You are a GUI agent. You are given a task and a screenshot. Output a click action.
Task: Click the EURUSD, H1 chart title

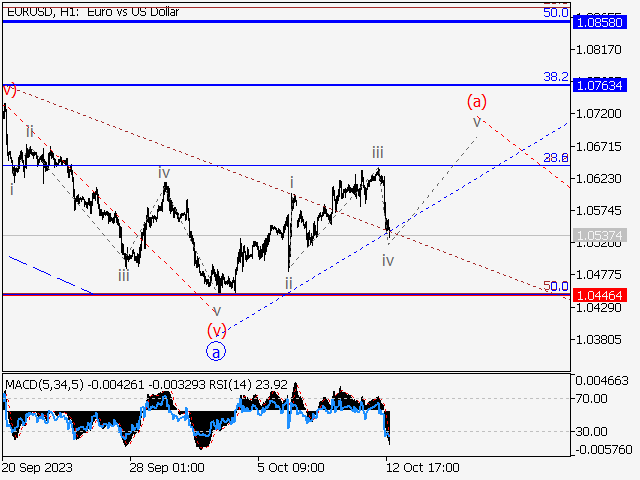click(x=93, y=12)
